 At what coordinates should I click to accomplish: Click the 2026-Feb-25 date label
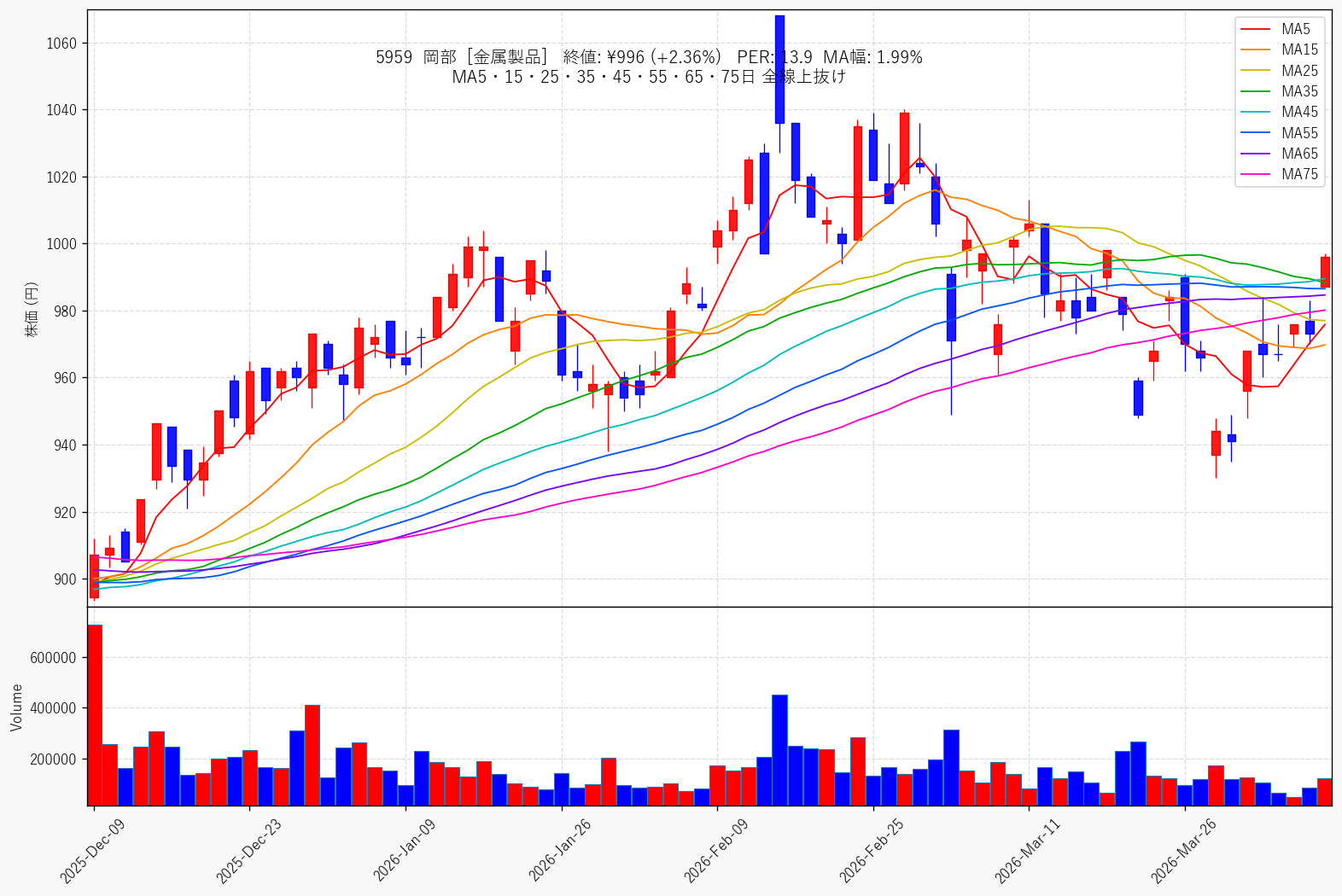[872, 851]
